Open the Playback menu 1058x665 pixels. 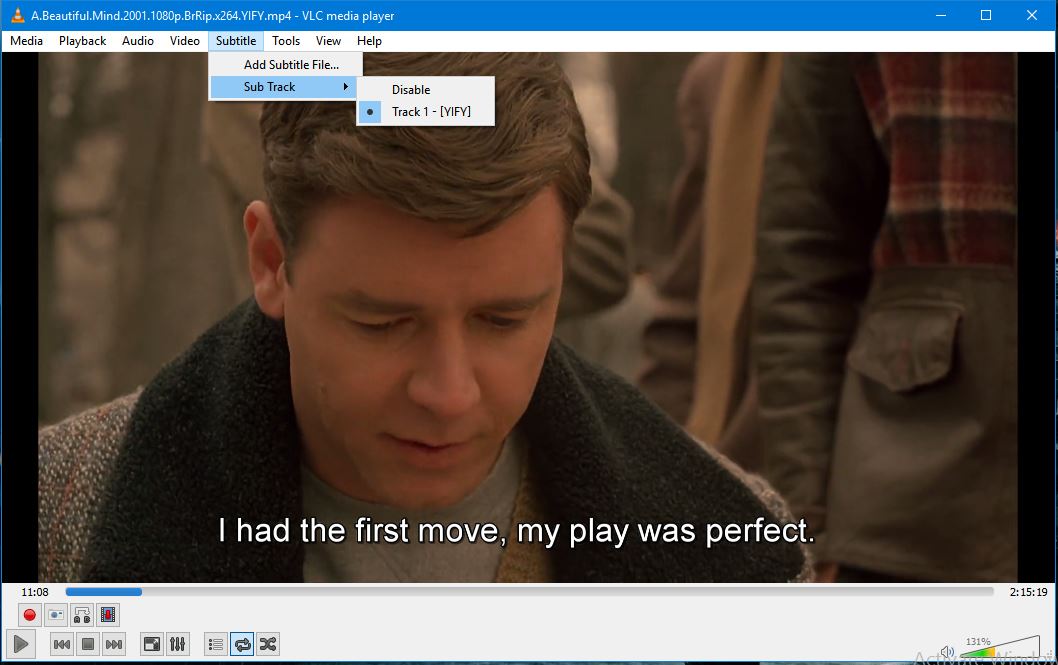point(81,41)
